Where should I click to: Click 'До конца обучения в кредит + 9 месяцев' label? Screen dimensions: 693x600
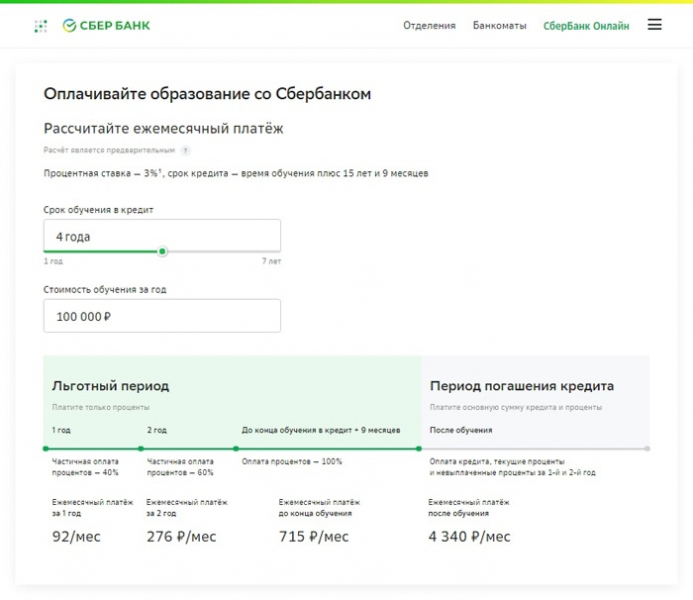pos(321,430)
